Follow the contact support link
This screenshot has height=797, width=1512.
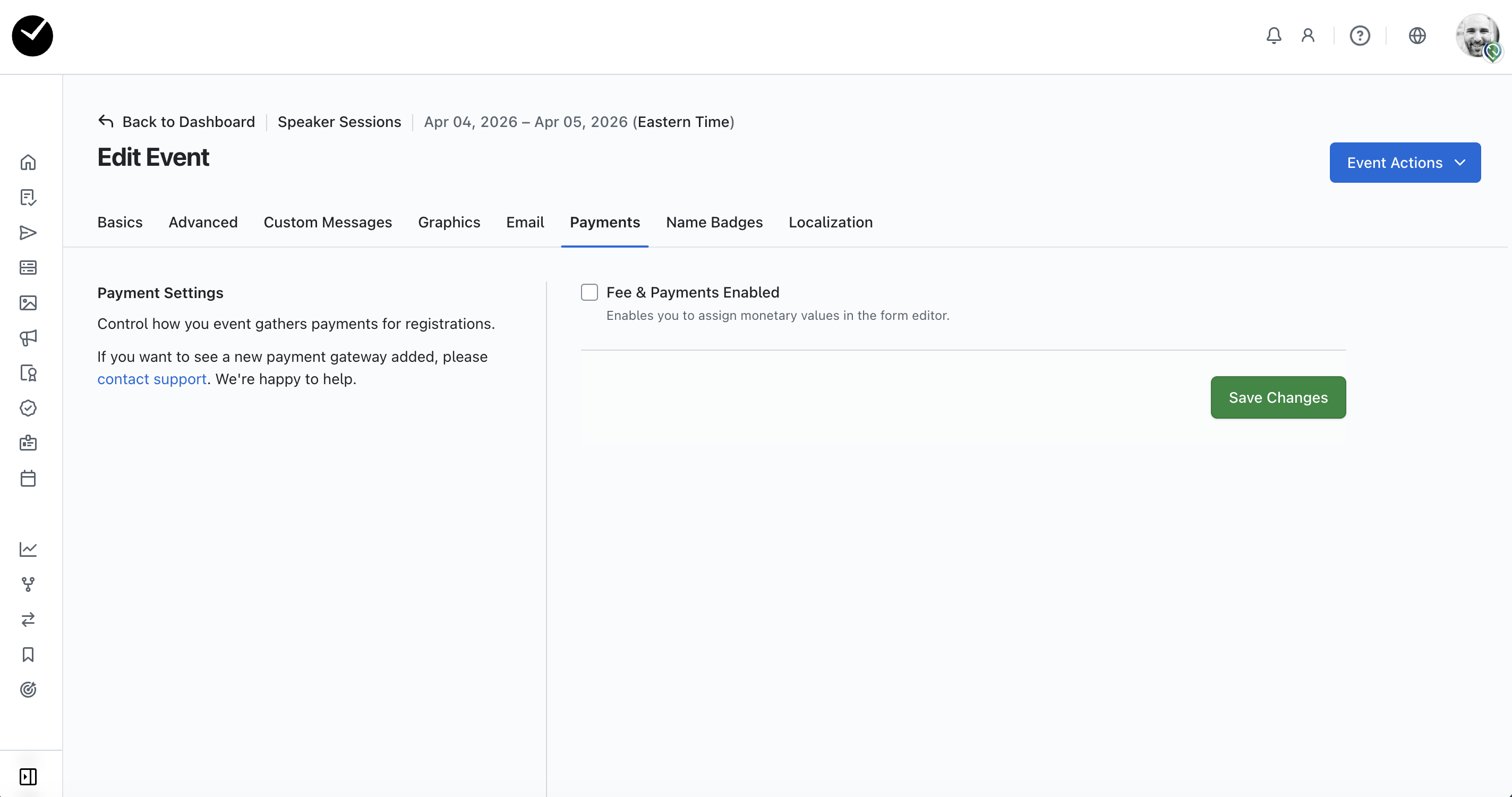152,379
